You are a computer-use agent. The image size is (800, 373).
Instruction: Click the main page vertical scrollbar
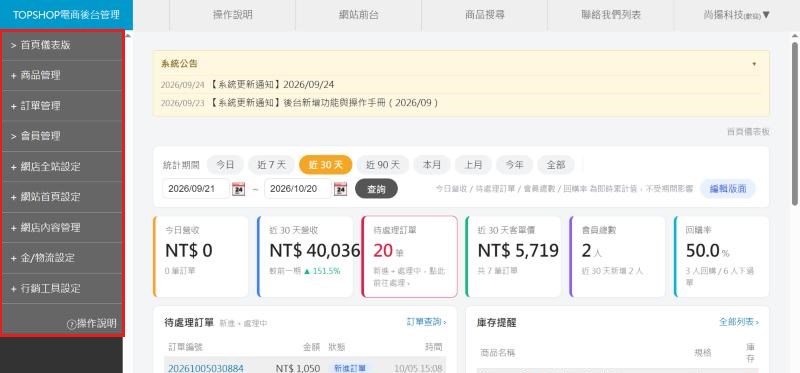pos(795,124)
